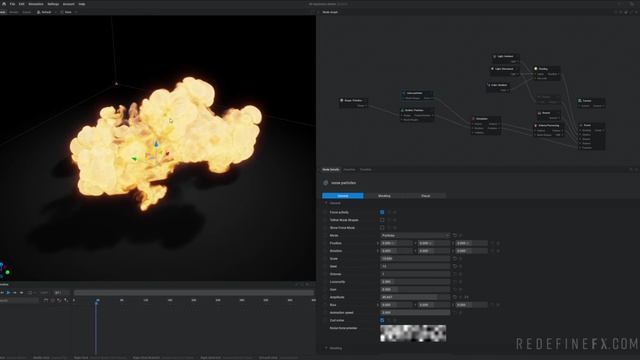Select the General properties tab
The height and width of the screenshot is (360, 640).
click(342, 196)
